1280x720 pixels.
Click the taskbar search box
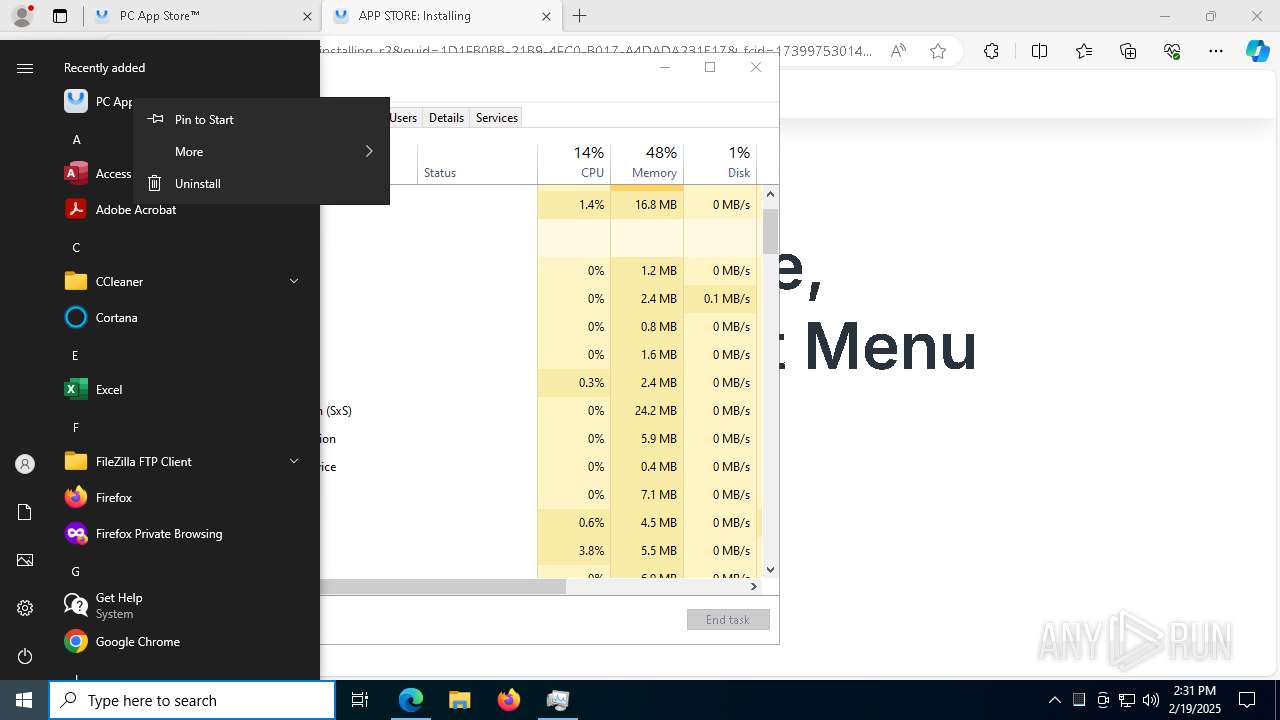point(192,700)
